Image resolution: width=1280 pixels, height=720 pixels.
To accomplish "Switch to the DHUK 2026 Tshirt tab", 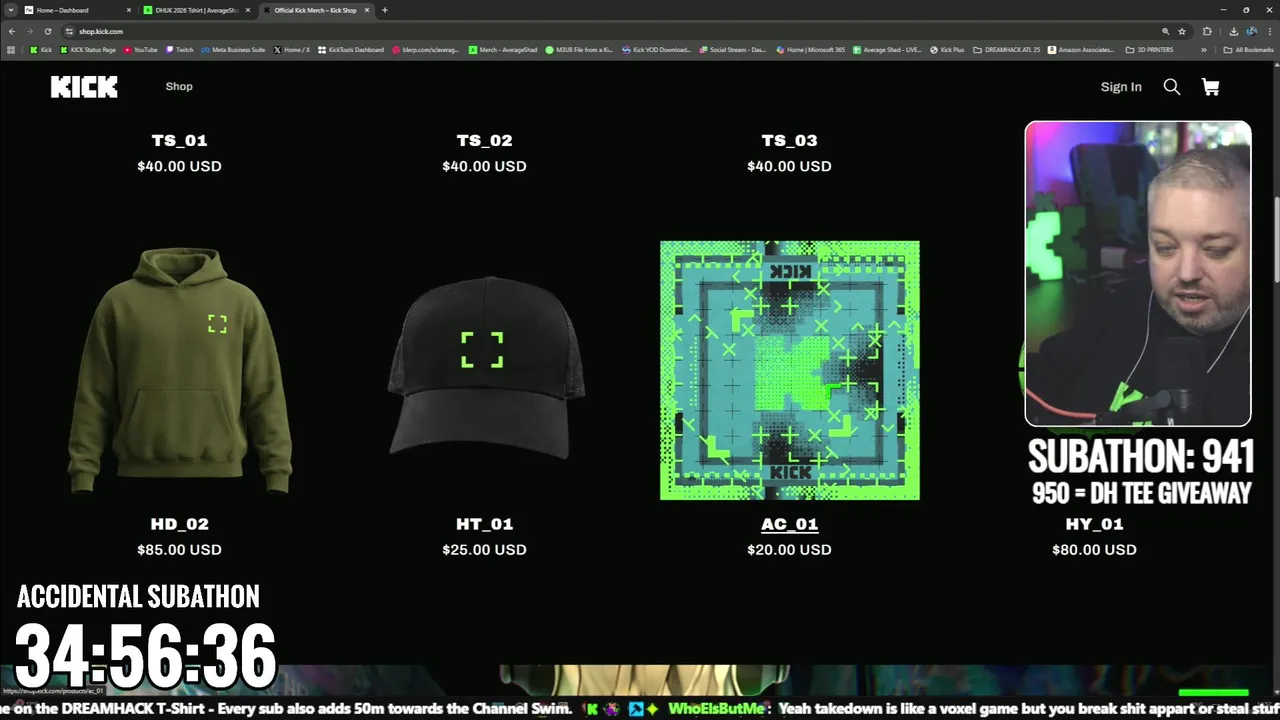I will [x=196, y=10].
